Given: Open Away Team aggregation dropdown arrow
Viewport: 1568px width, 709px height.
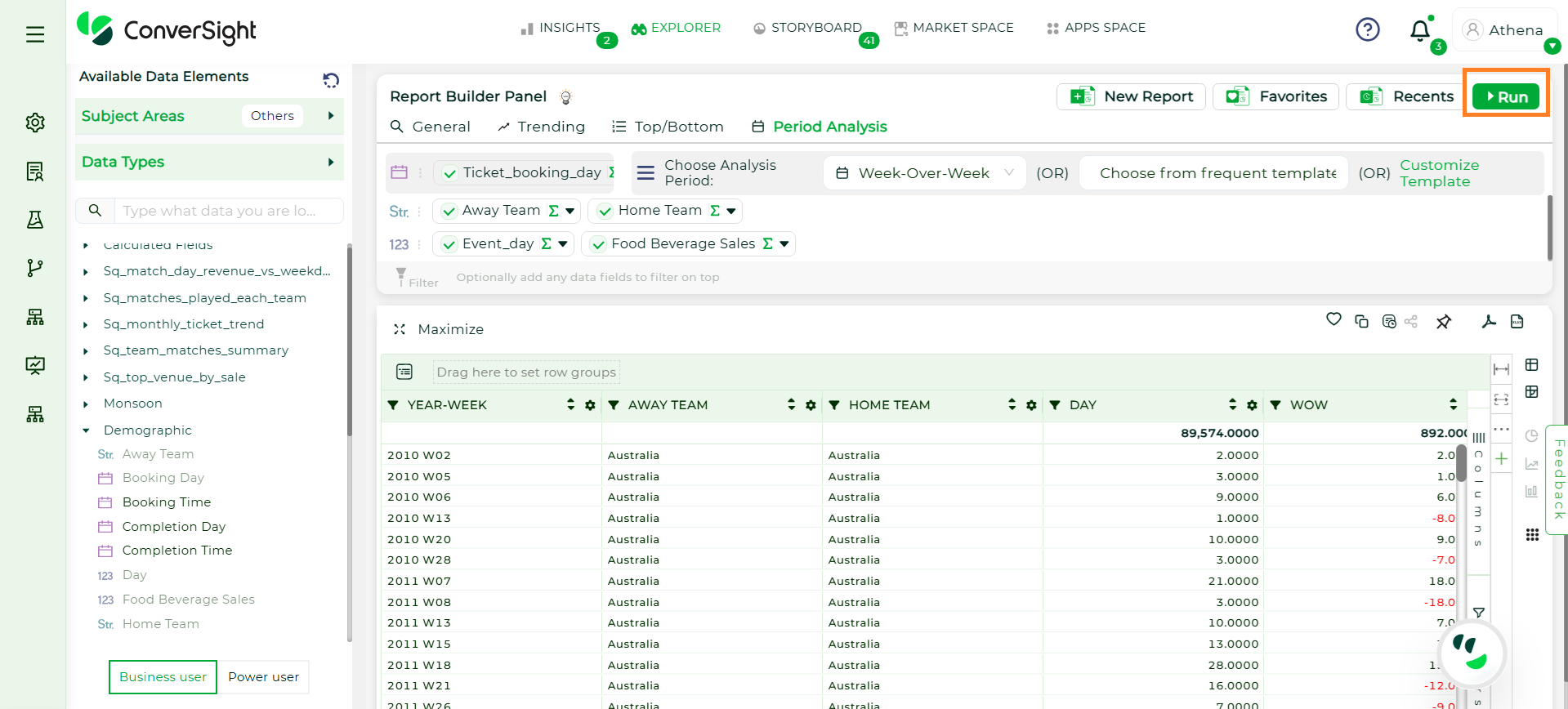Looking at the screenshot, I should pos(570,211).
